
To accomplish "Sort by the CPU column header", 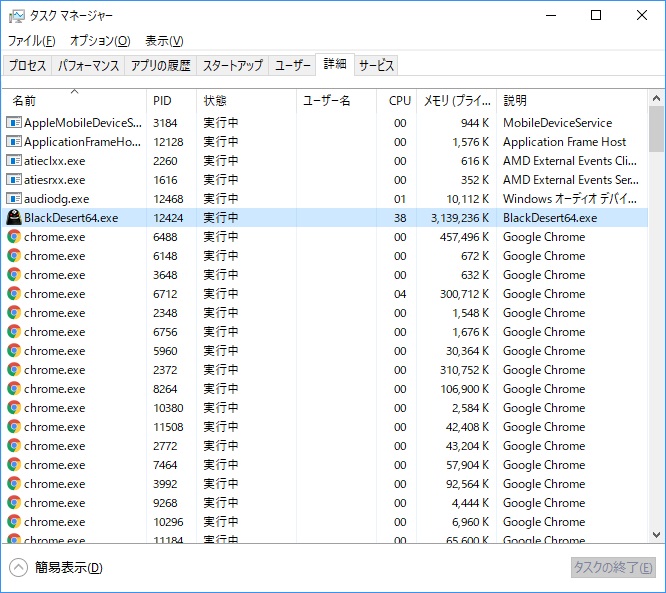I will coord(396,101).
